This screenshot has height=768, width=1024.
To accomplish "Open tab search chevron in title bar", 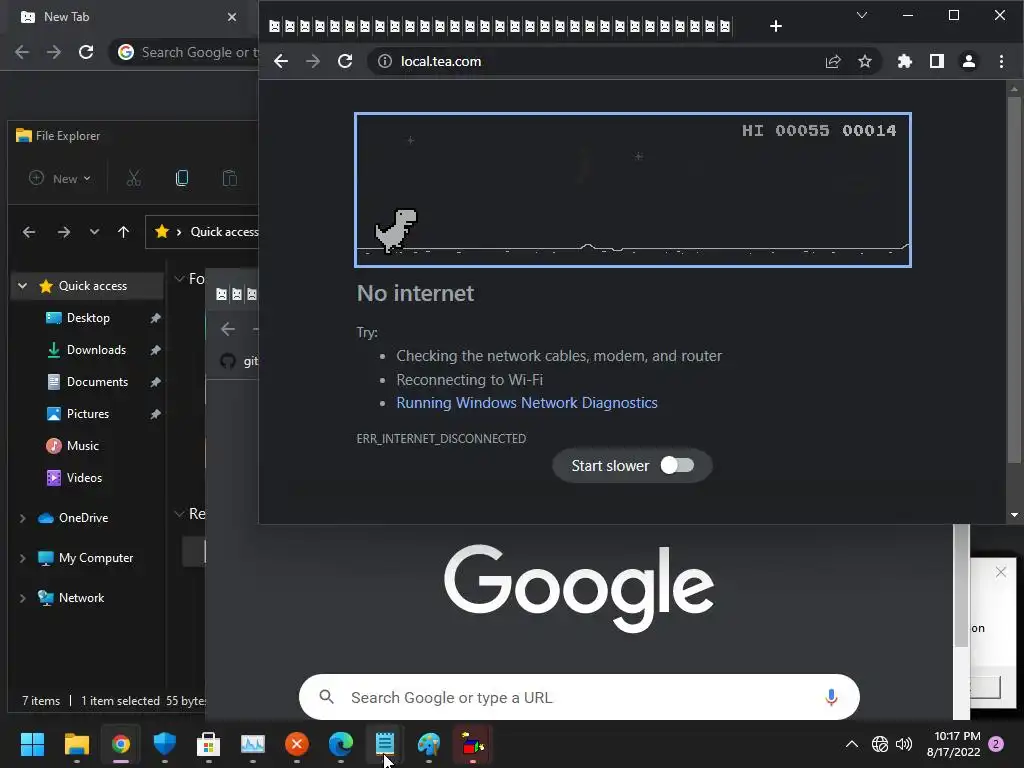I will 861,15.
